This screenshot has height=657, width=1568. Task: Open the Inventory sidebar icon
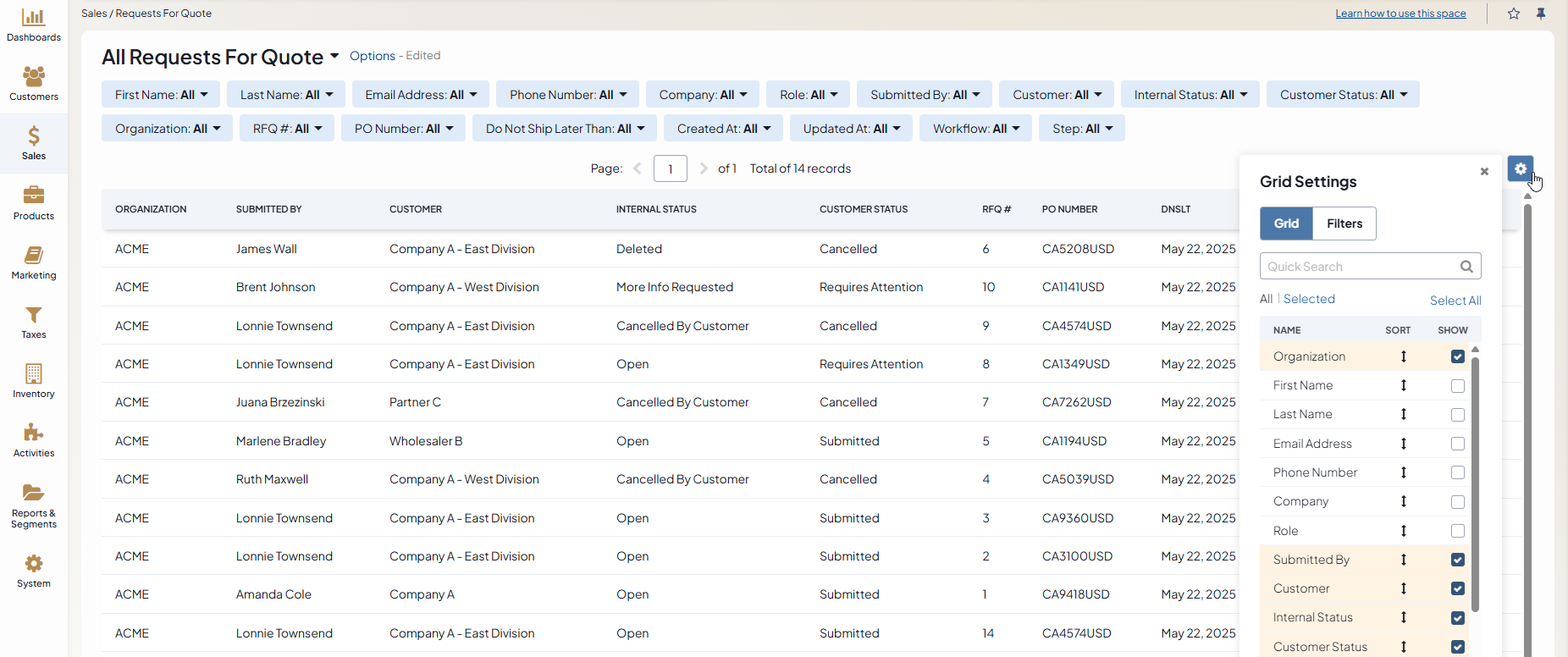[x=33, y=373]
